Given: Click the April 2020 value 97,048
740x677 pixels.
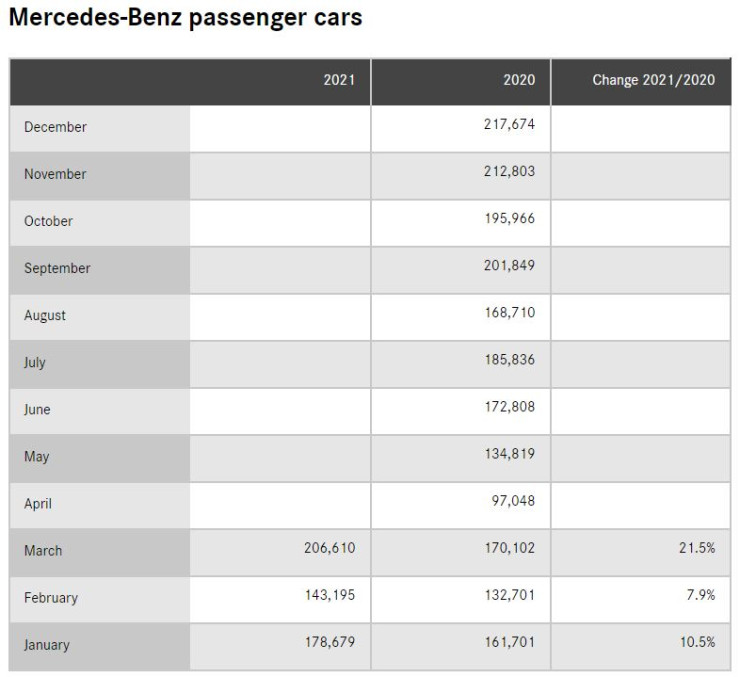Looking at the screenshot, I should pos(513,501).
